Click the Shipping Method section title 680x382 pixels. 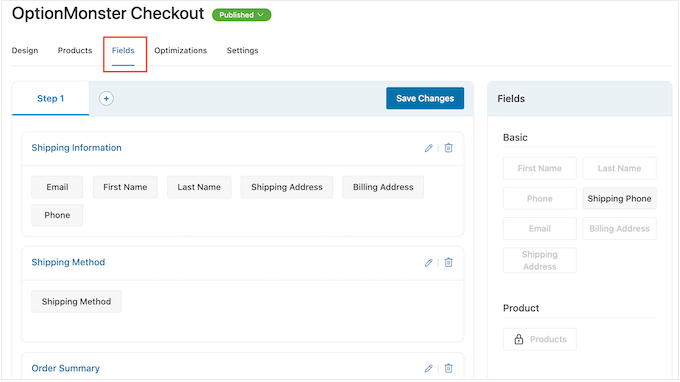(x=68, y=262)
